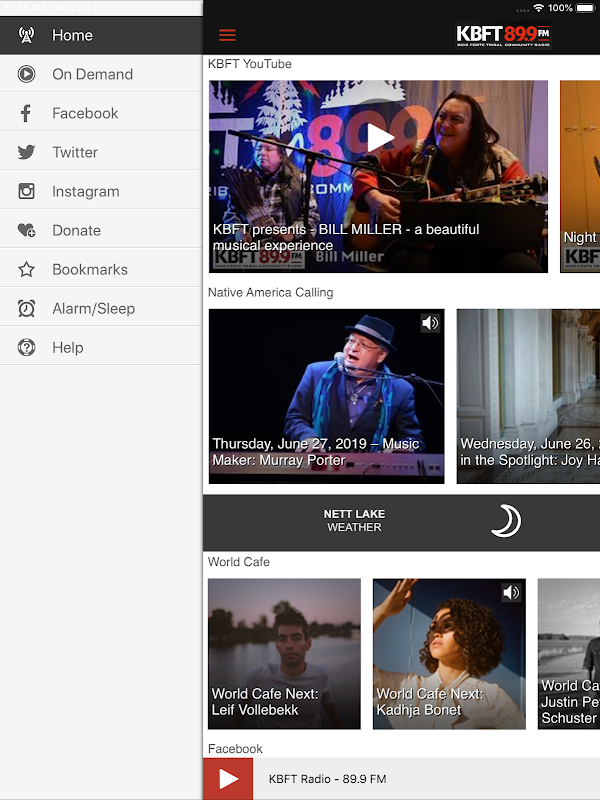Screen dimensions: 600x800
Task: Tap the KBFT Radio - 89.9 FM label
Action: pyautogui.click(x=327, y=779)
